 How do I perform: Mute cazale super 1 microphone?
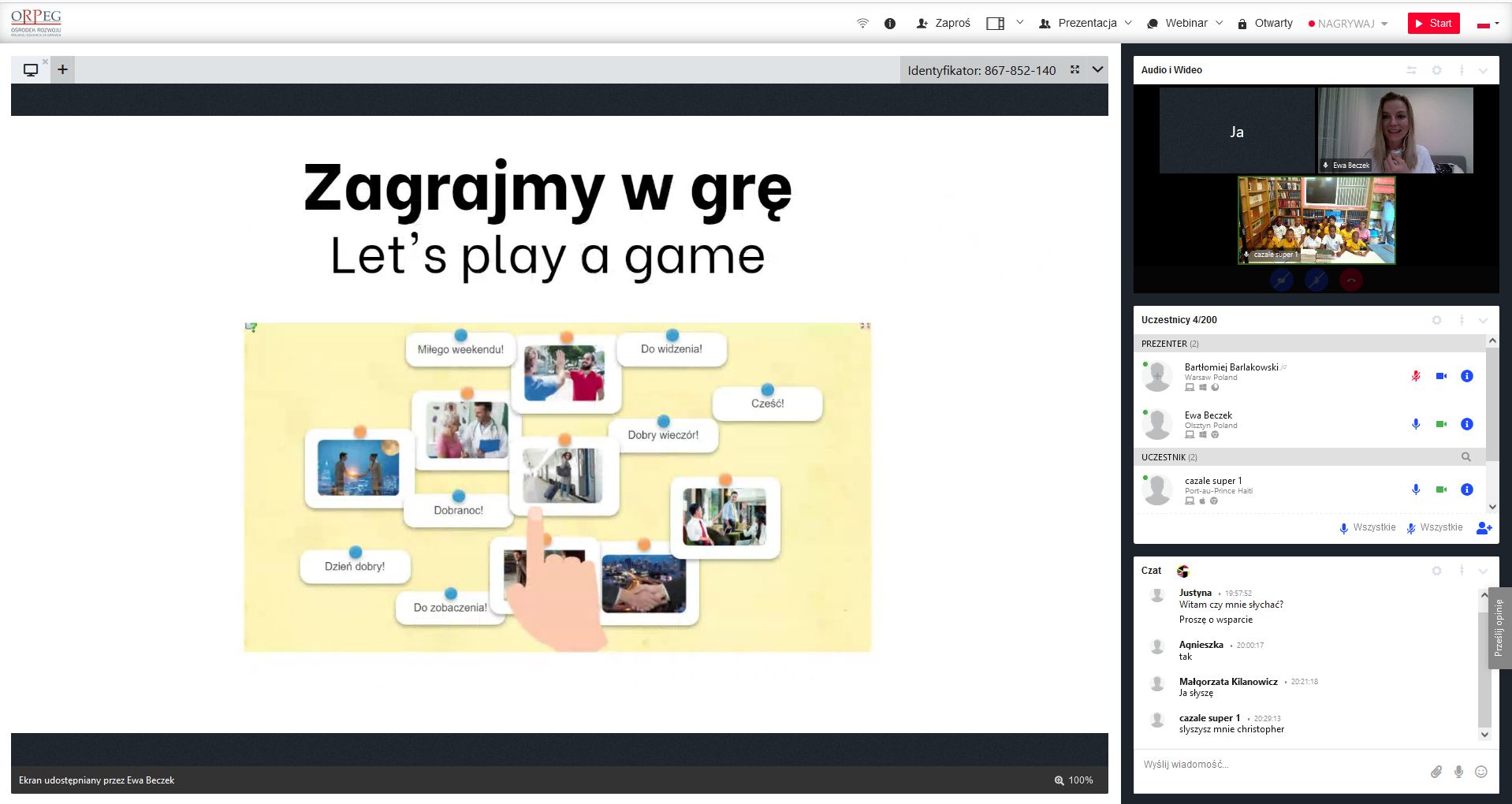[x=1416, y=489]
